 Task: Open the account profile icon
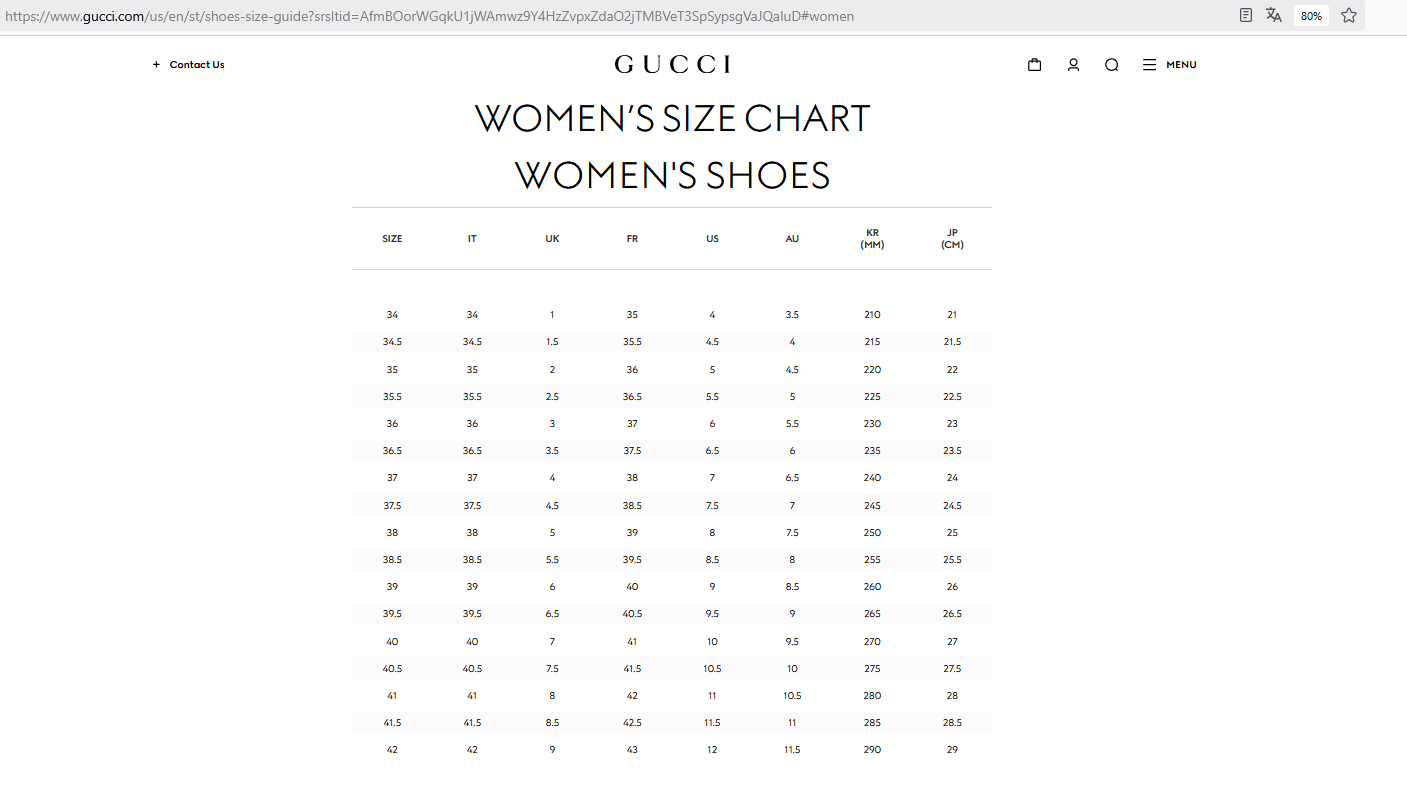pyautogui.click(x=1073, y=65)
